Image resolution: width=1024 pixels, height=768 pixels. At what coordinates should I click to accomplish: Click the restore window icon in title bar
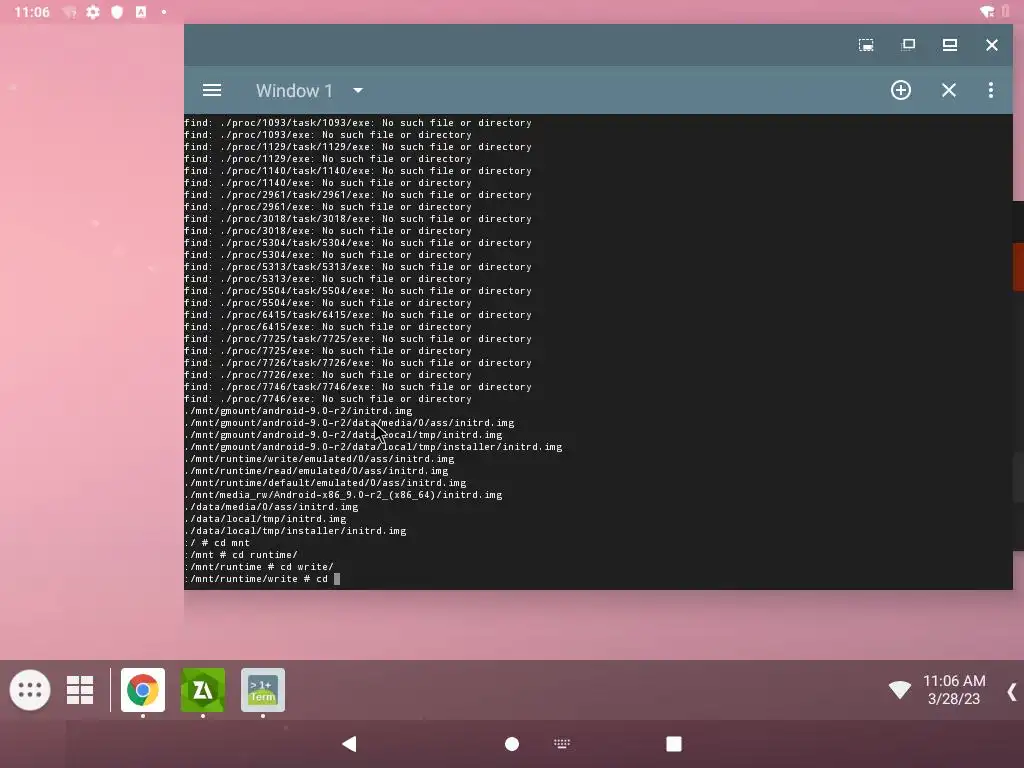tap(908, 44)
